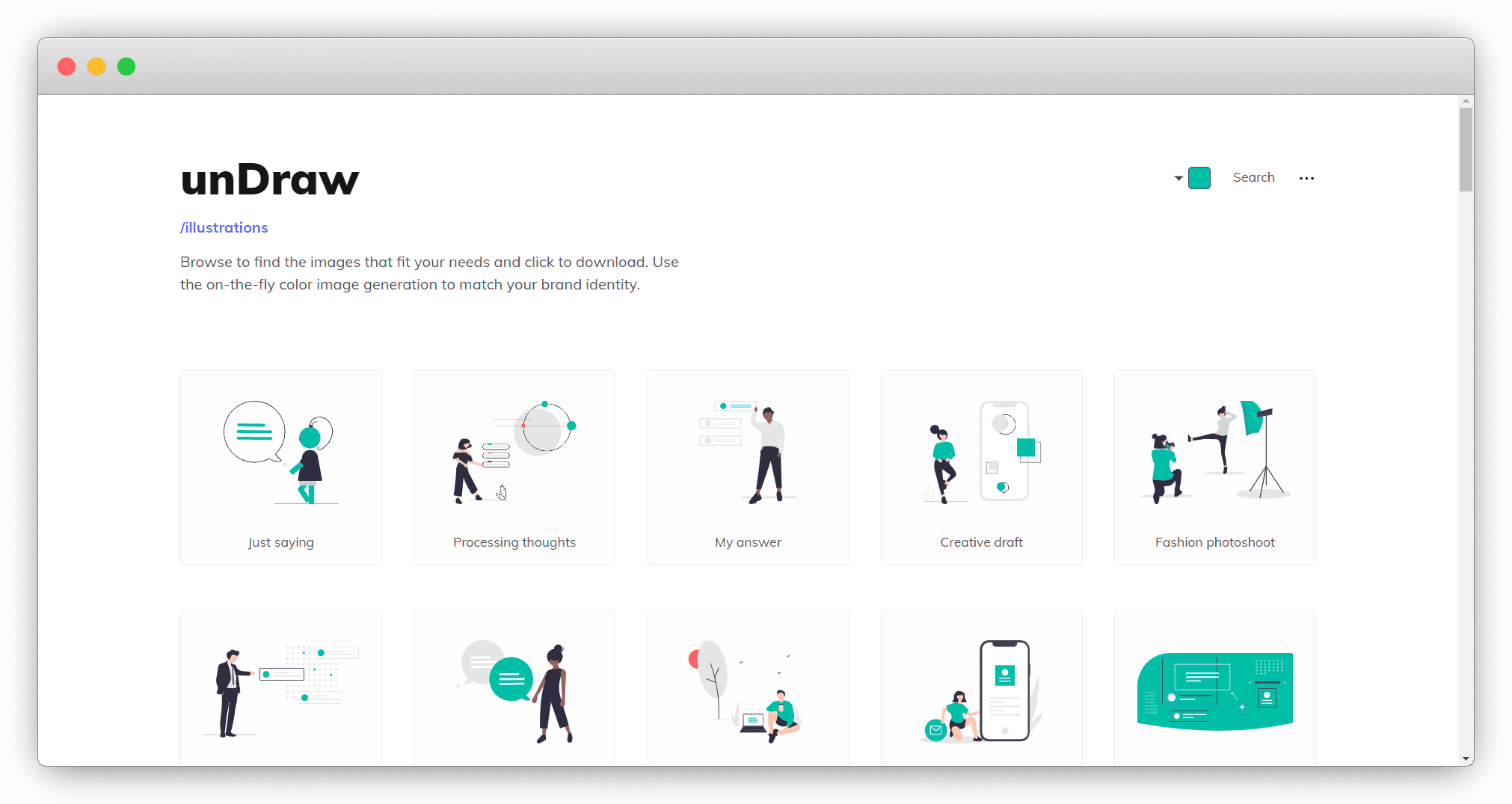This screenshot has width=1512, height=804.
Task: Open the three-dots more menu
Action: click(1306, 178)
